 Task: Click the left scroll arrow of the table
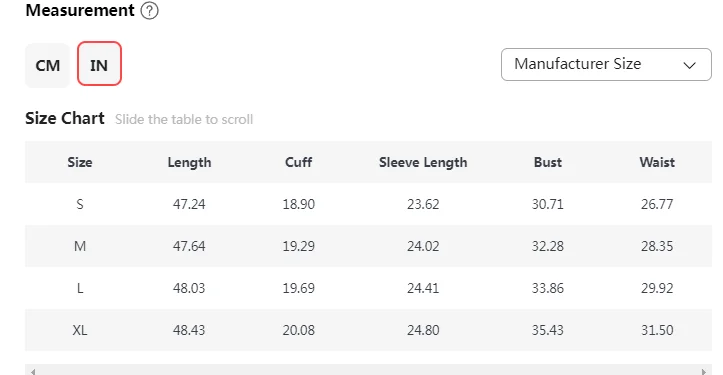pos(33,371)
